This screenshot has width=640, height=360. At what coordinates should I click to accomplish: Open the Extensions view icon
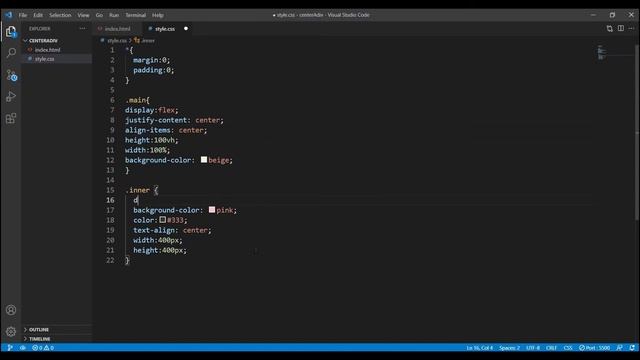11,119
